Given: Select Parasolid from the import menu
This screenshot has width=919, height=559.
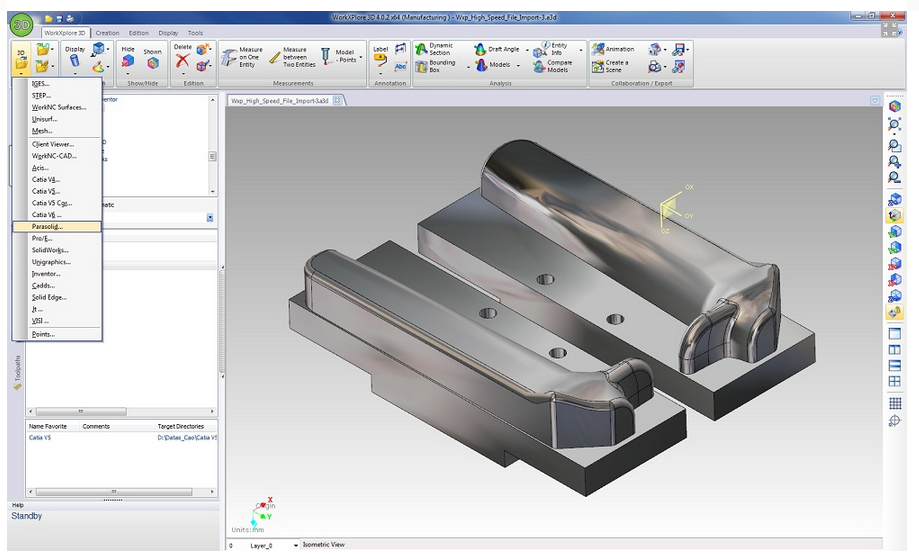Looking at the screenshot, I should point(47,226).
